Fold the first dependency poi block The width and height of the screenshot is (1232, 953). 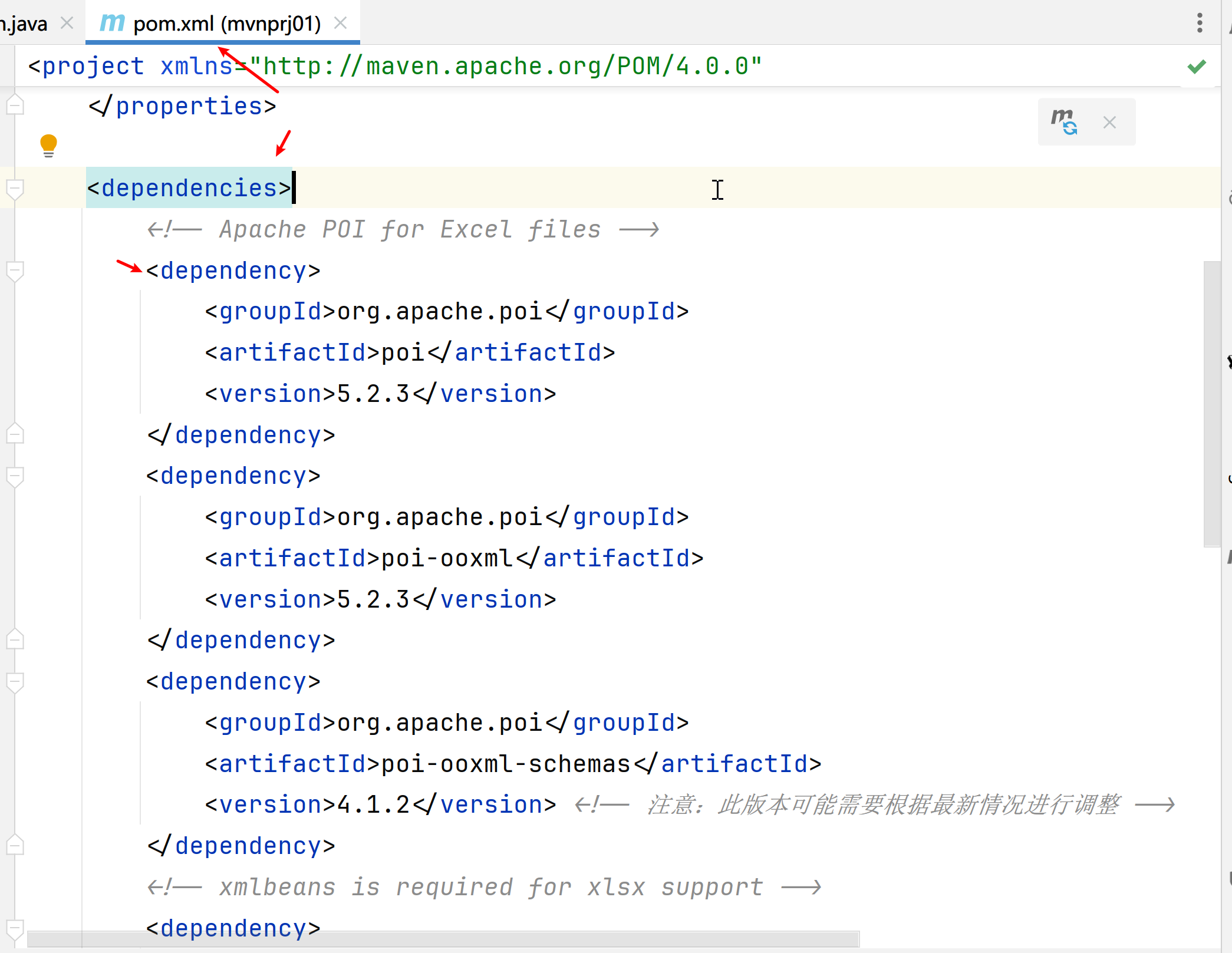tap(15, 271)
